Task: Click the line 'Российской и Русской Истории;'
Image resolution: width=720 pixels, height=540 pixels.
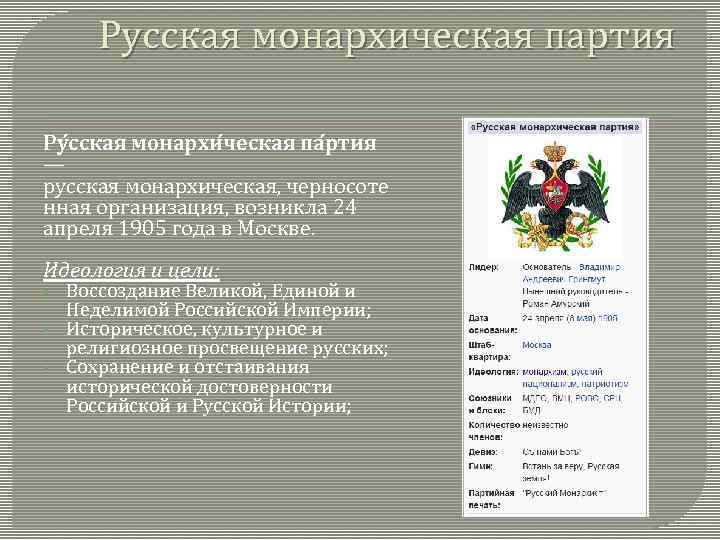Action: pos(209,406)
